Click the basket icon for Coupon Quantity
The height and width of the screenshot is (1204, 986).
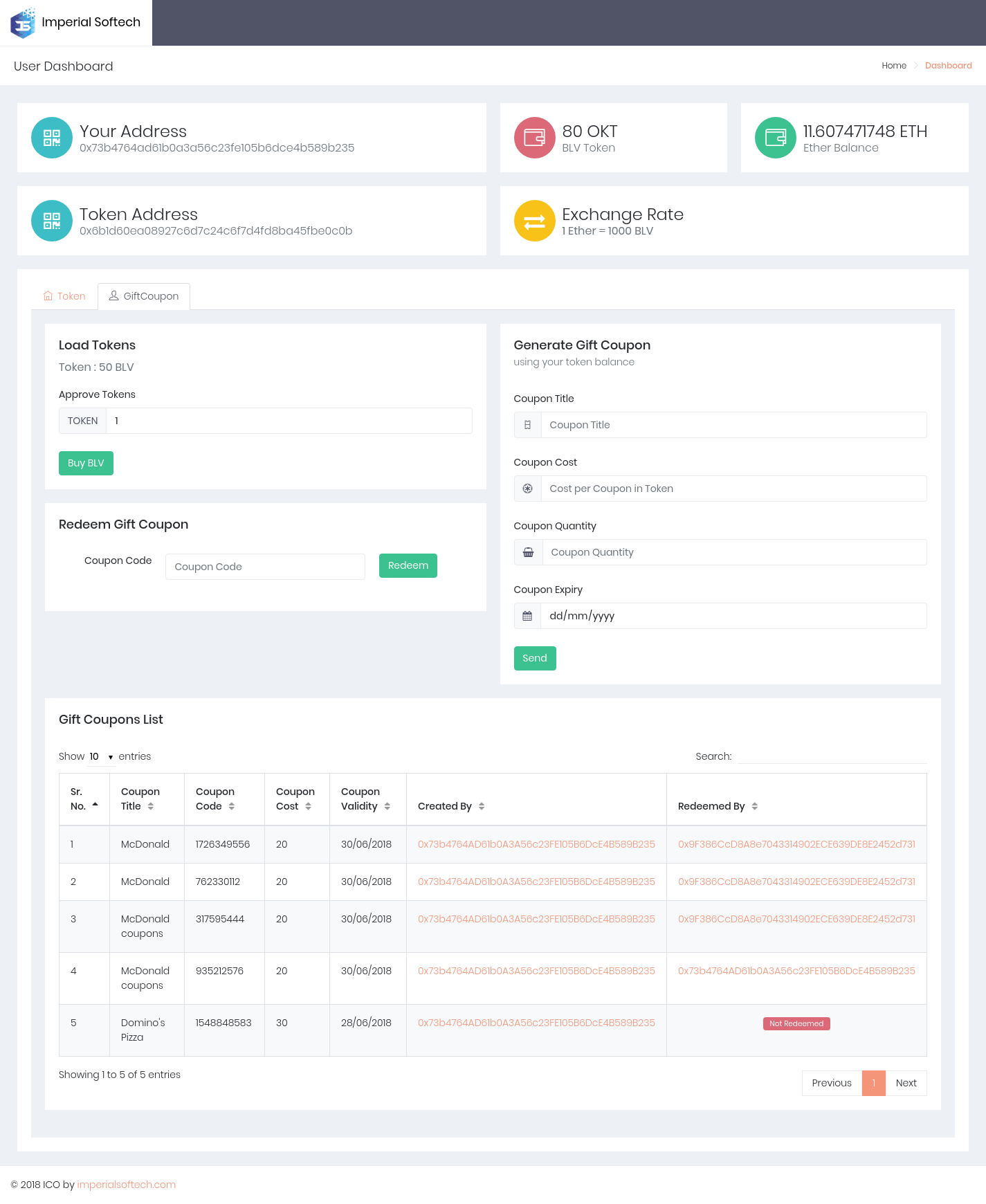click(528, 552)
